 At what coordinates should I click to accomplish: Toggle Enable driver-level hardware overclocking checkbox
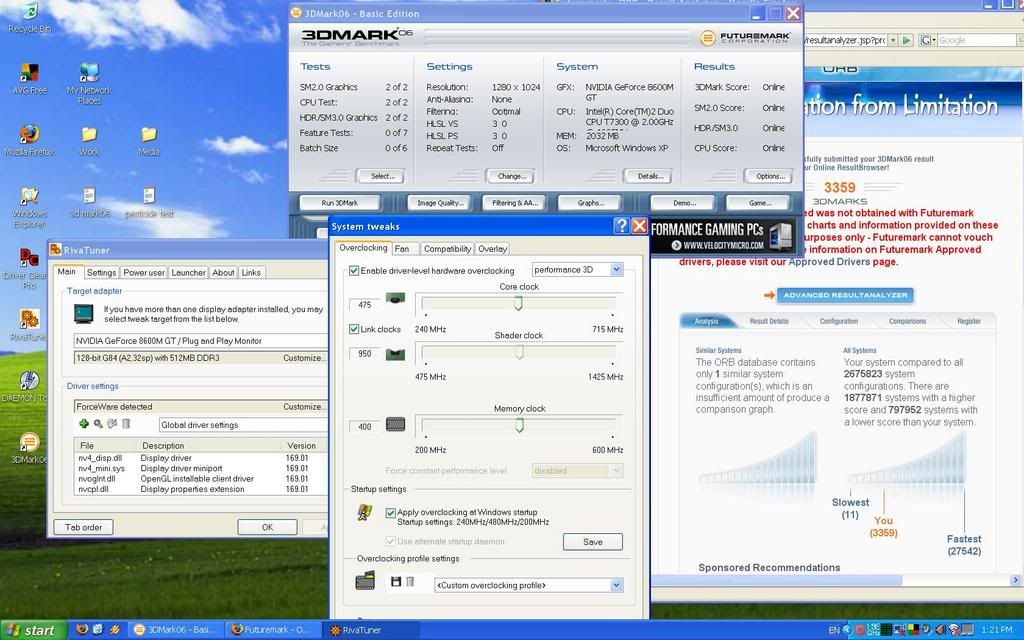pyautogui.click(x=354, y=270)
